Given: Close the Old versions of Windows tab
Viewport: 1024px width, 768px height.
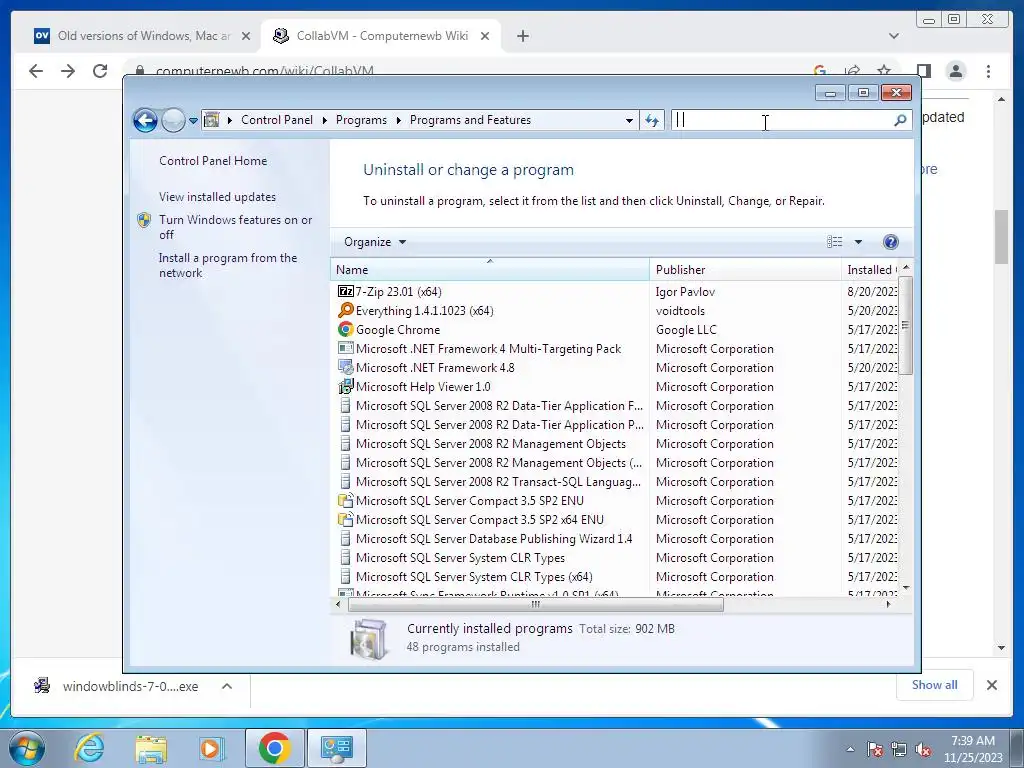Looking at the screenshot, I should (x=246, y=36).
